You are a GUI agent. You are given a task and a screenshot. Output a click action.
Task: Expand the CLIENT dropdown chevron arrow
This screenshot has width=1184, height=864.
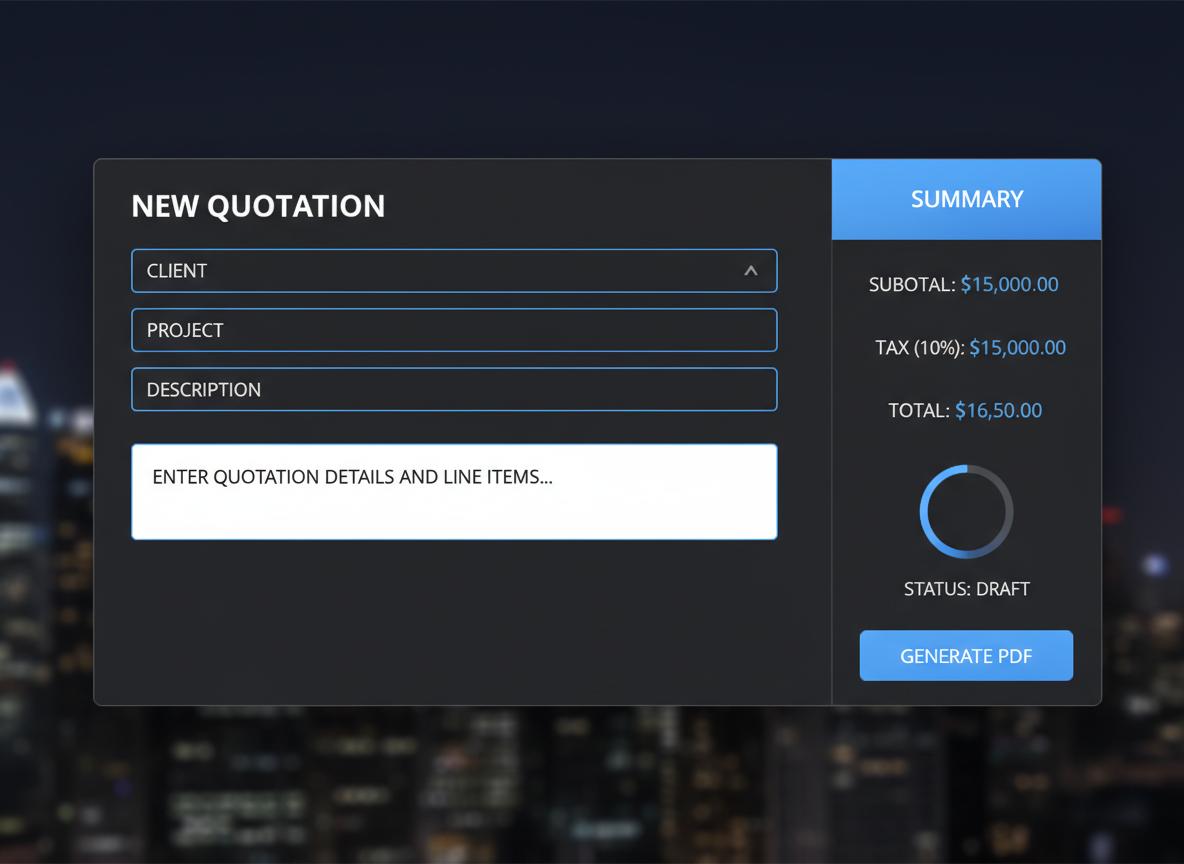pos(750,271)
